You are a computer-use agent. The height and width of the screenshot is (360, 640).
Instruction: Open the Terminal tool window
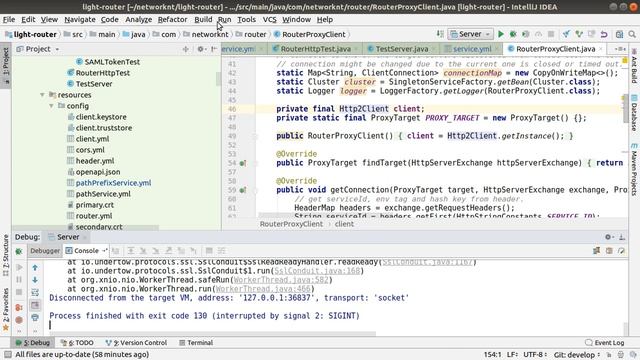(196, 343)
